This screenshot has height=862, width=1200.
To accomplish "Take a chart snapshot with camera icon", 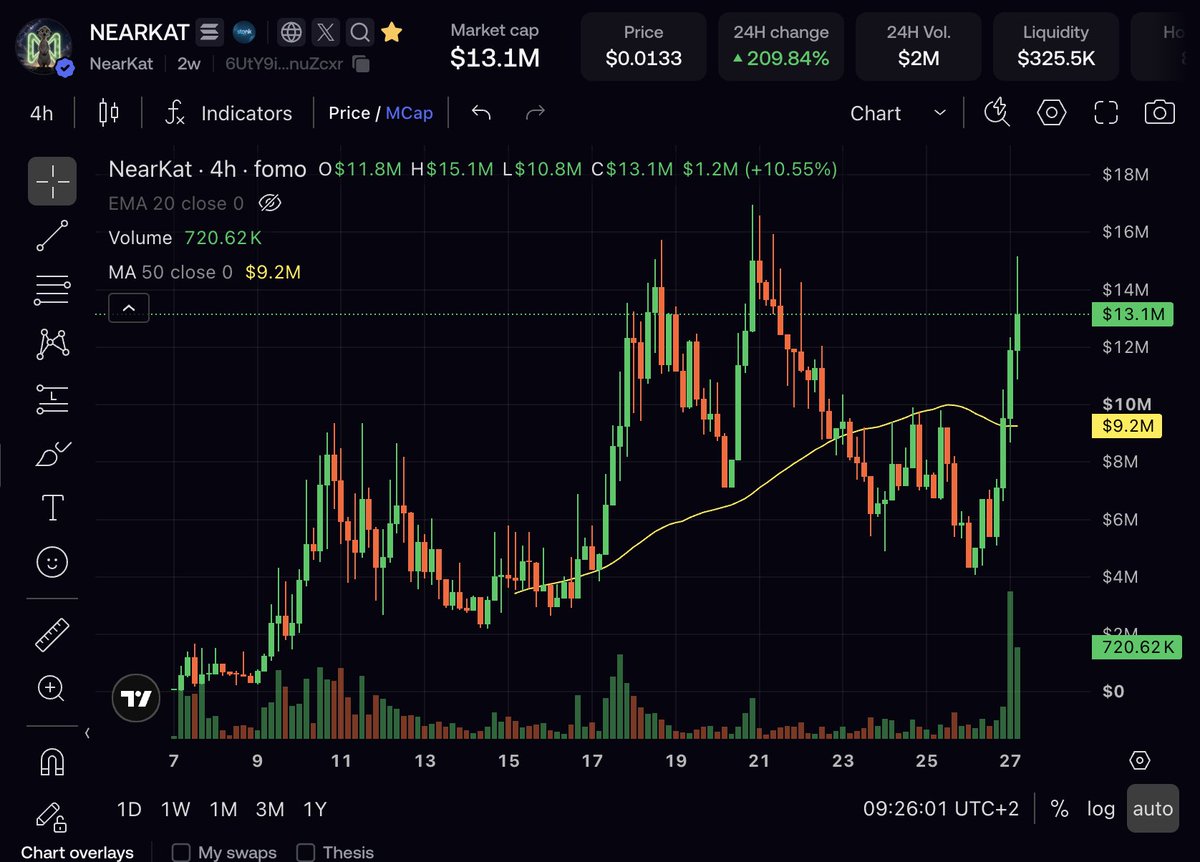I will [x=1159, y=112].
